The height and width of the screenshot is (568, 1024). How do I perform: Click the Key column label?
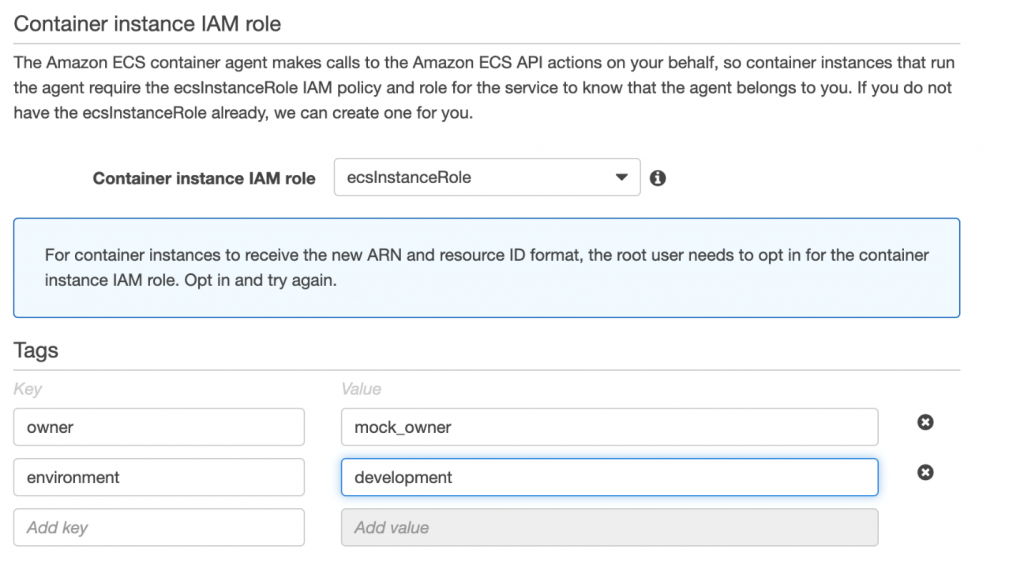click(27, 389)
